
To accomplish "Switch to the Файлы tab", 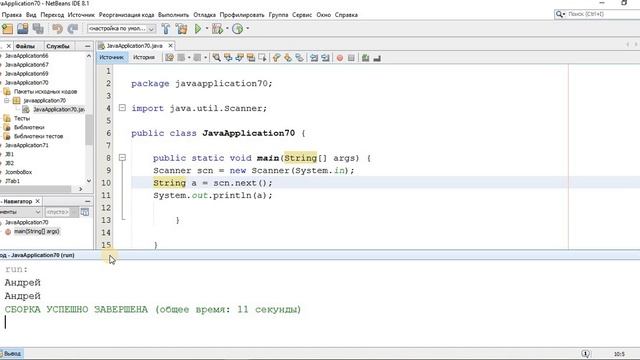I will (x=25, y=46).
